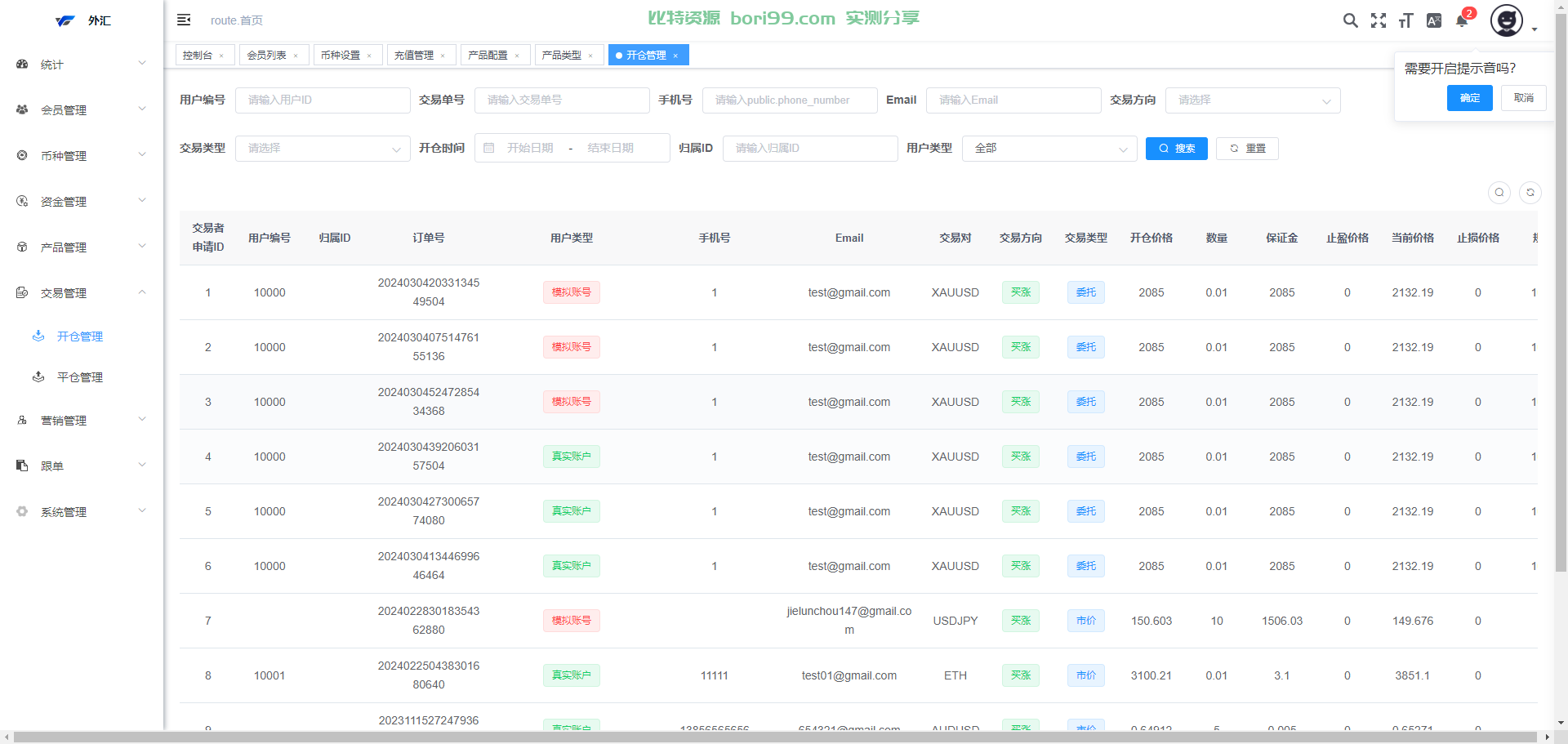Close the 币种设置 tab
Viewport: 1568px width, 744px height.
(369, 56)
